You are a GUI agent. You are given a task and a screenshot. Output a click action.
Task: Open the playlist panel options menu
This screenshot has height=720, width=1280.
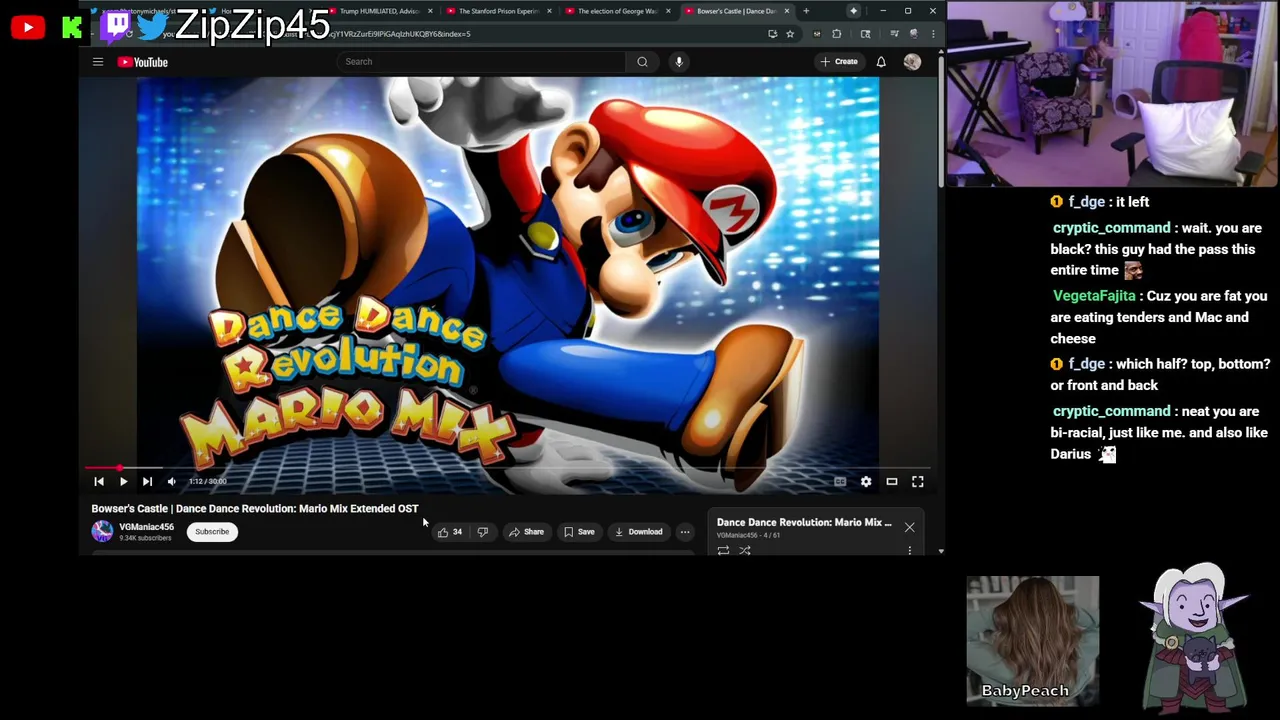coord(910,551)
